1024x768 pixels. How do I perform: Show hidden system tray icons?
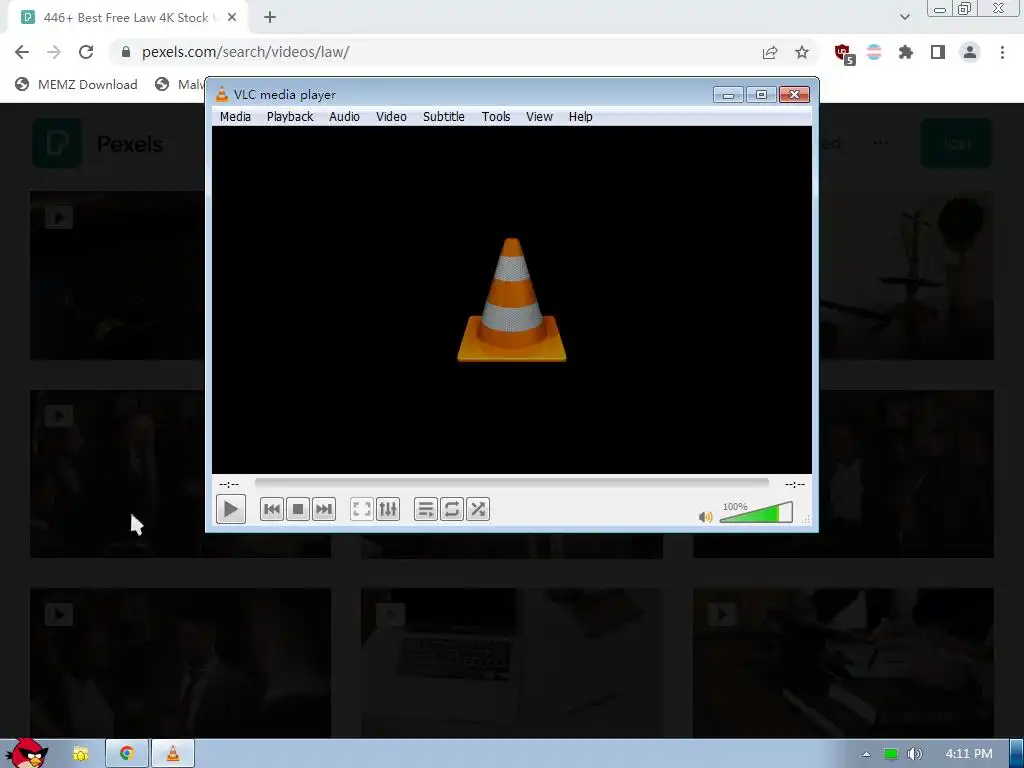pos(866,754)
